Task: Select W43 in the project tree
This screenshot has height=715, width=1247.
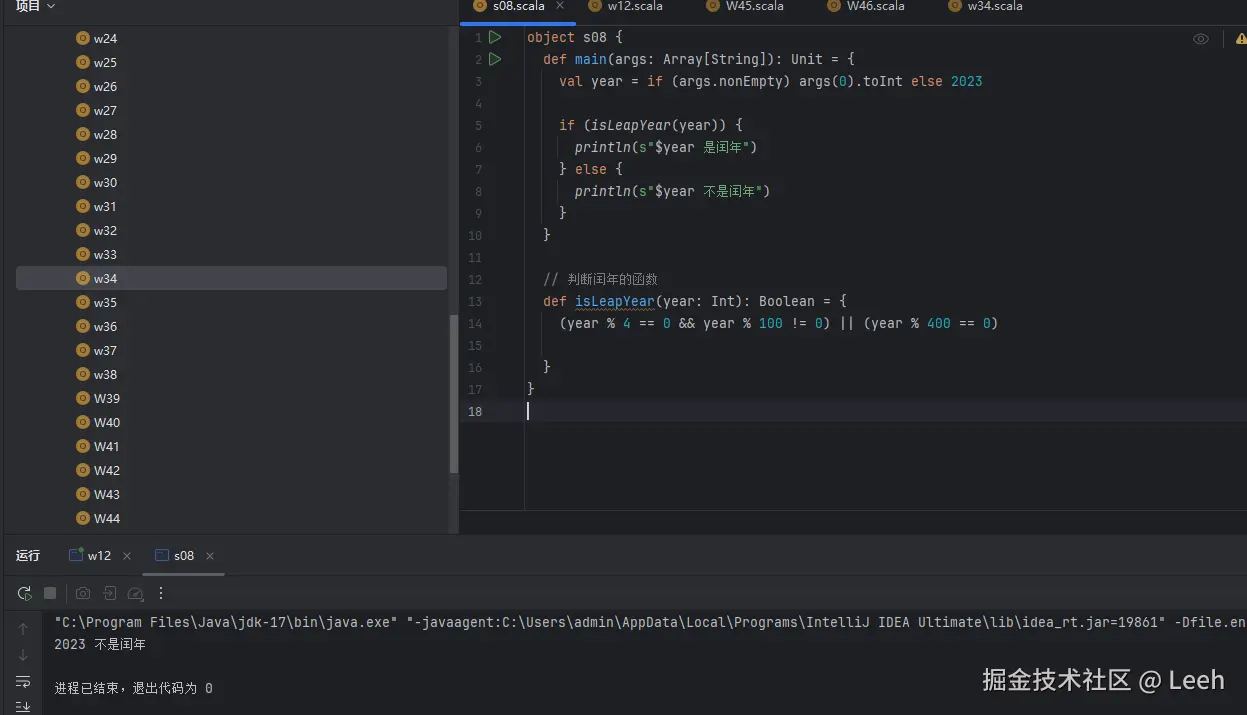Action: [x=231, y=494]
